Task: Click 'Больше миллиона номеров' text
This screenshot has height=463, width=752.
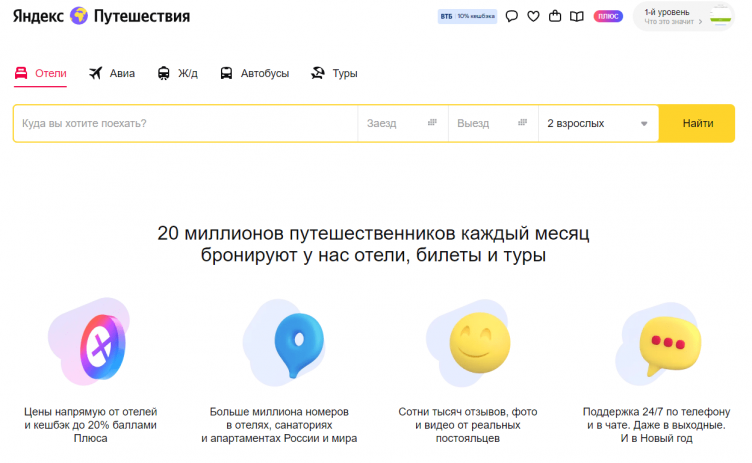Action: point(279,412)
